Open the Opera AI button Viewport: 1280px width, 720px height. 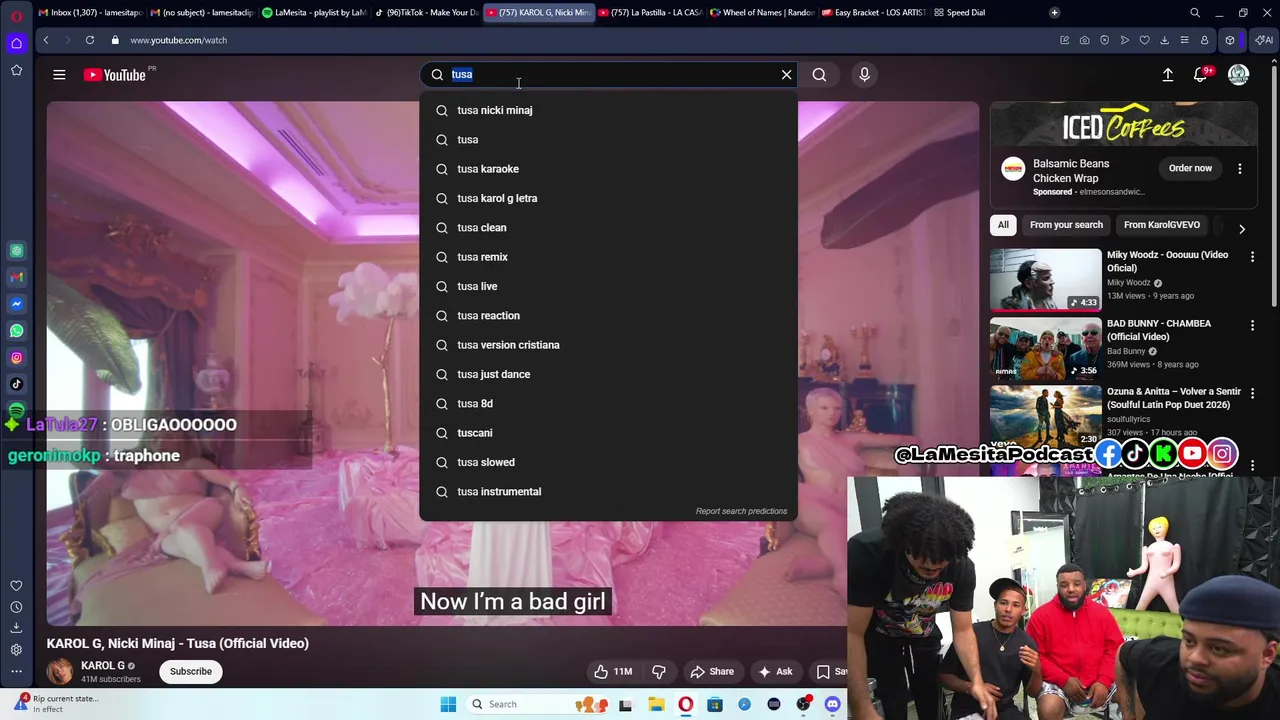[x=1264, y=40]
